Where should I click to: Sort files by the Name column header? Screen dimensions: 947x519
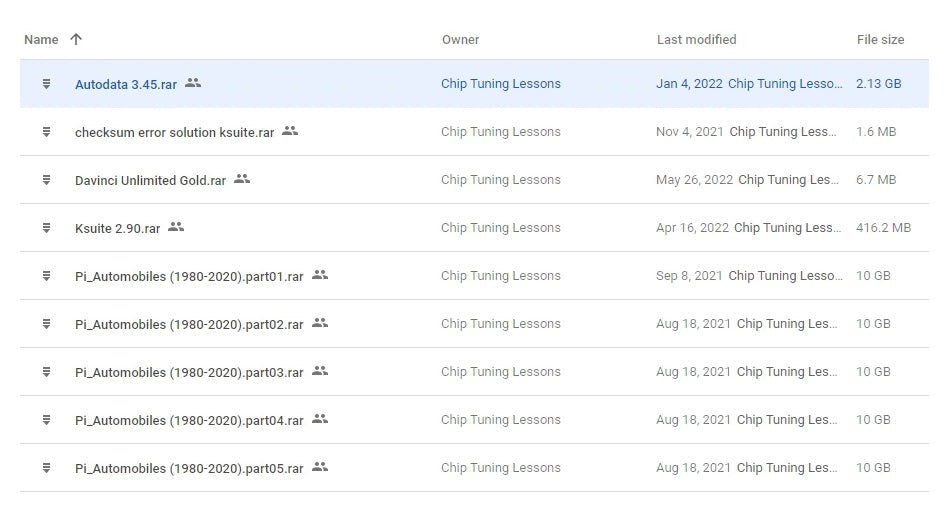coord(41,40)
